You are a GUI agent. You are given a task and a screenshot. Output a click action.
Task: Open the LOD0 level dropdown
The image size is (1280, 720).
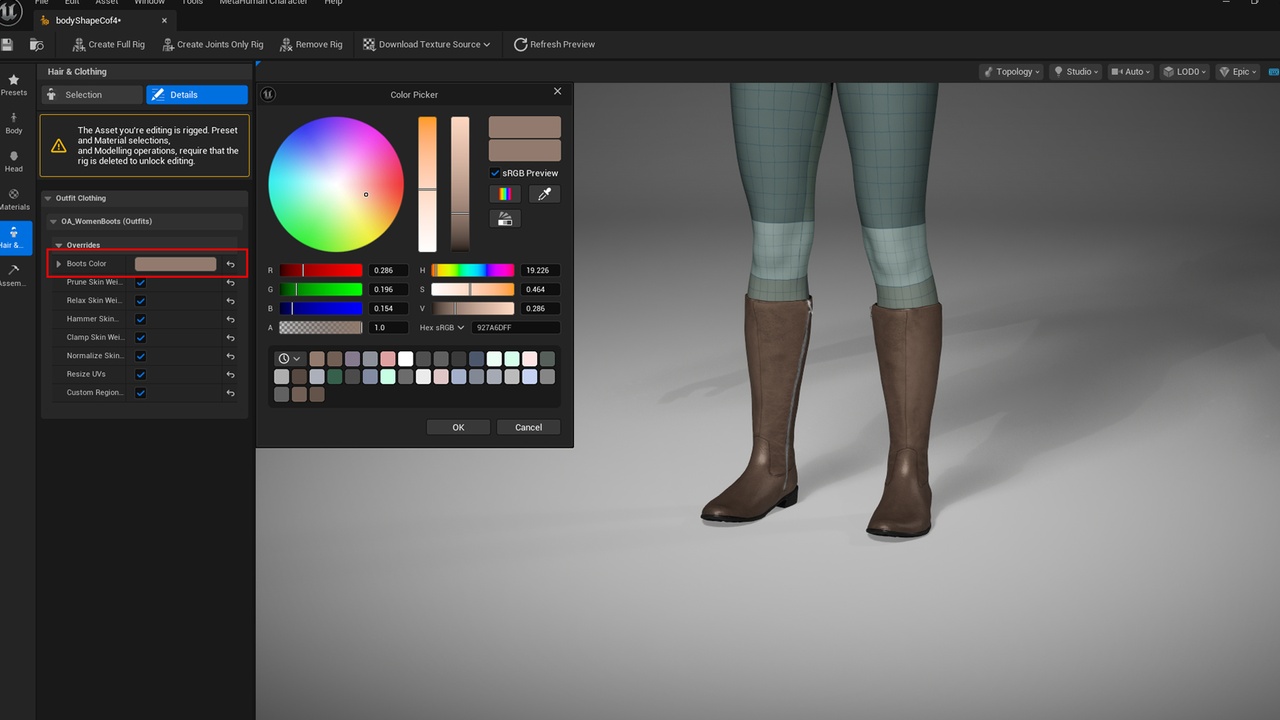1185,72
